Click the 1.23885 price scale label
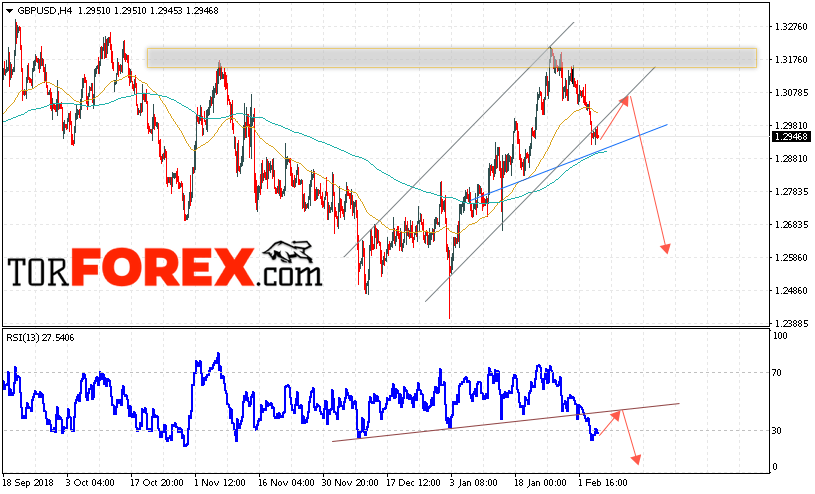815x494 pixels. pos(791,323)
